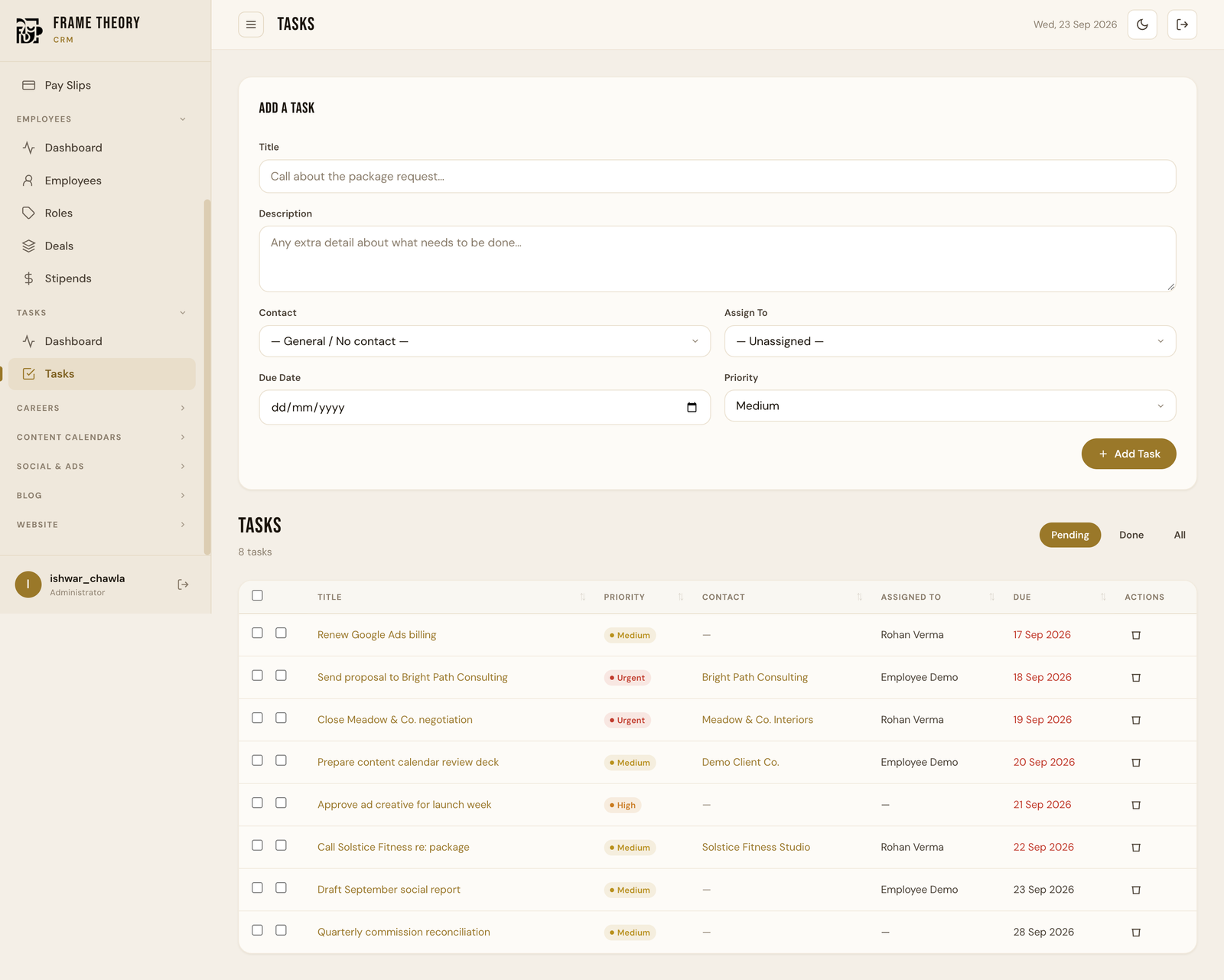Click the Description text area
The height and width of the screenshot is (980, 1224).
717,259
